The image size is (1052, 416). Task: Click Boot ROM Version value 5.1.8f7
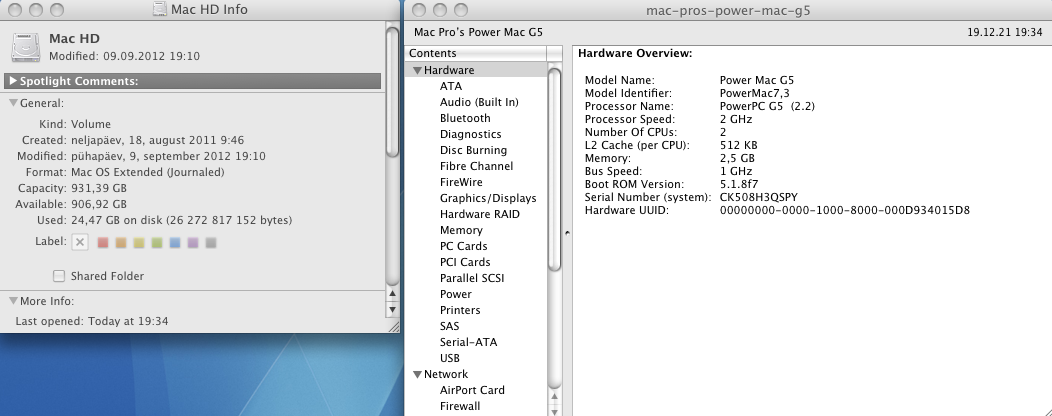click(x=739, y=184)
